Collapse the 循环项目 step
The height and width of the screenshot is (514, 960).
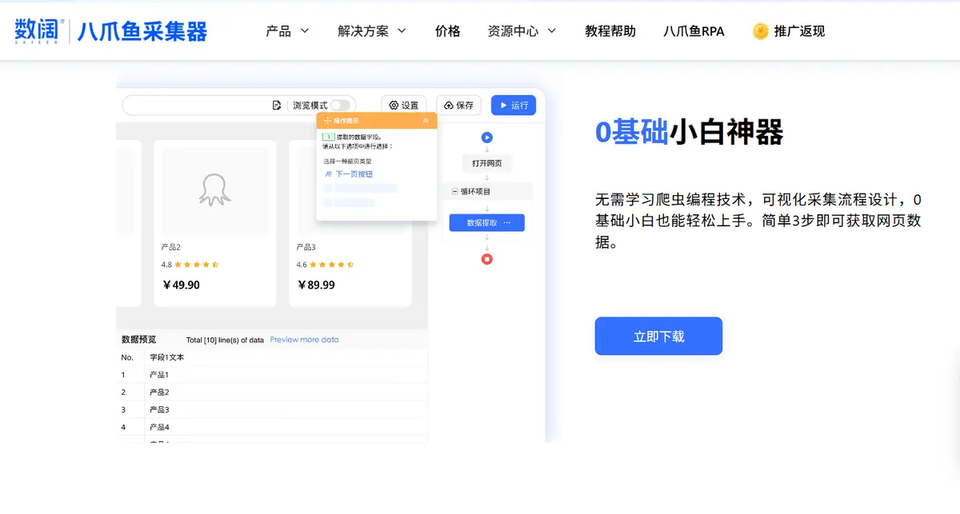455,192
